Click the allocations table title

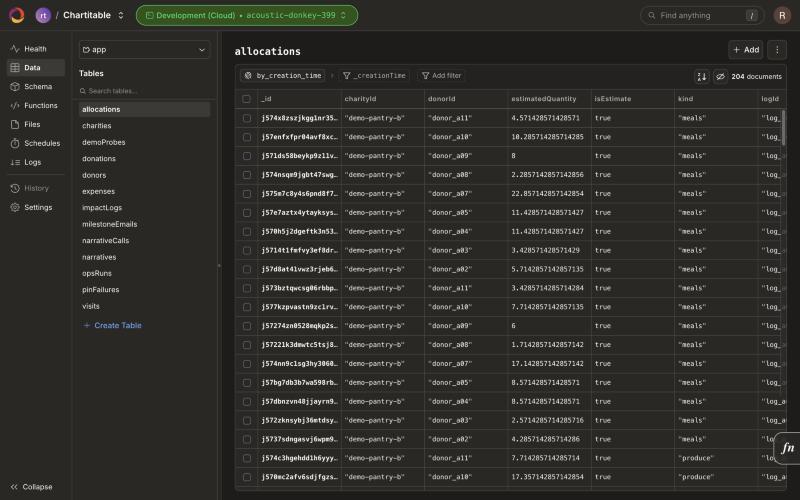[267, 51]
